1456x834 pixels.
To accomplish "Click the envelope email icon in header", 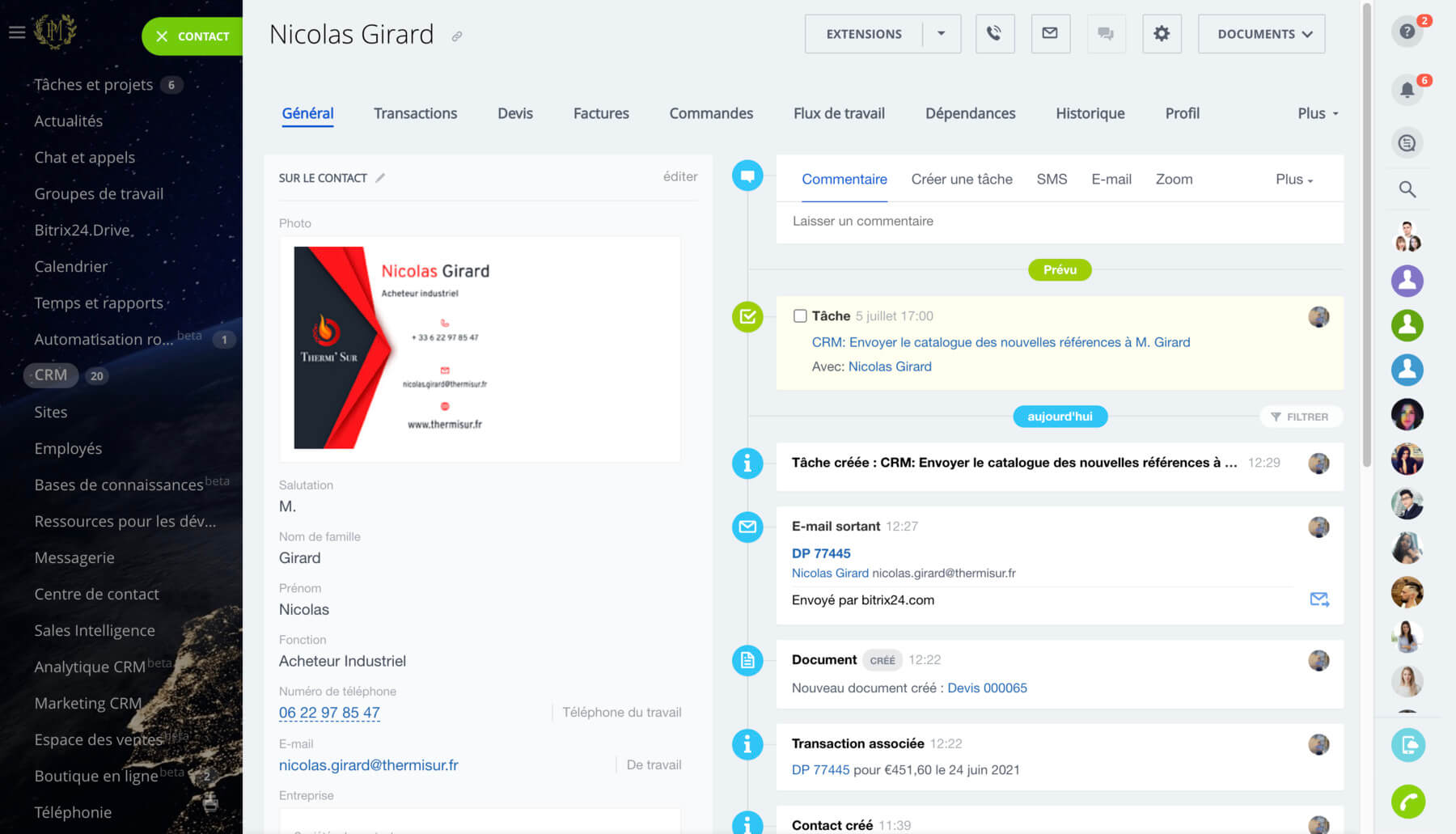I will [x=1050, y=34].
